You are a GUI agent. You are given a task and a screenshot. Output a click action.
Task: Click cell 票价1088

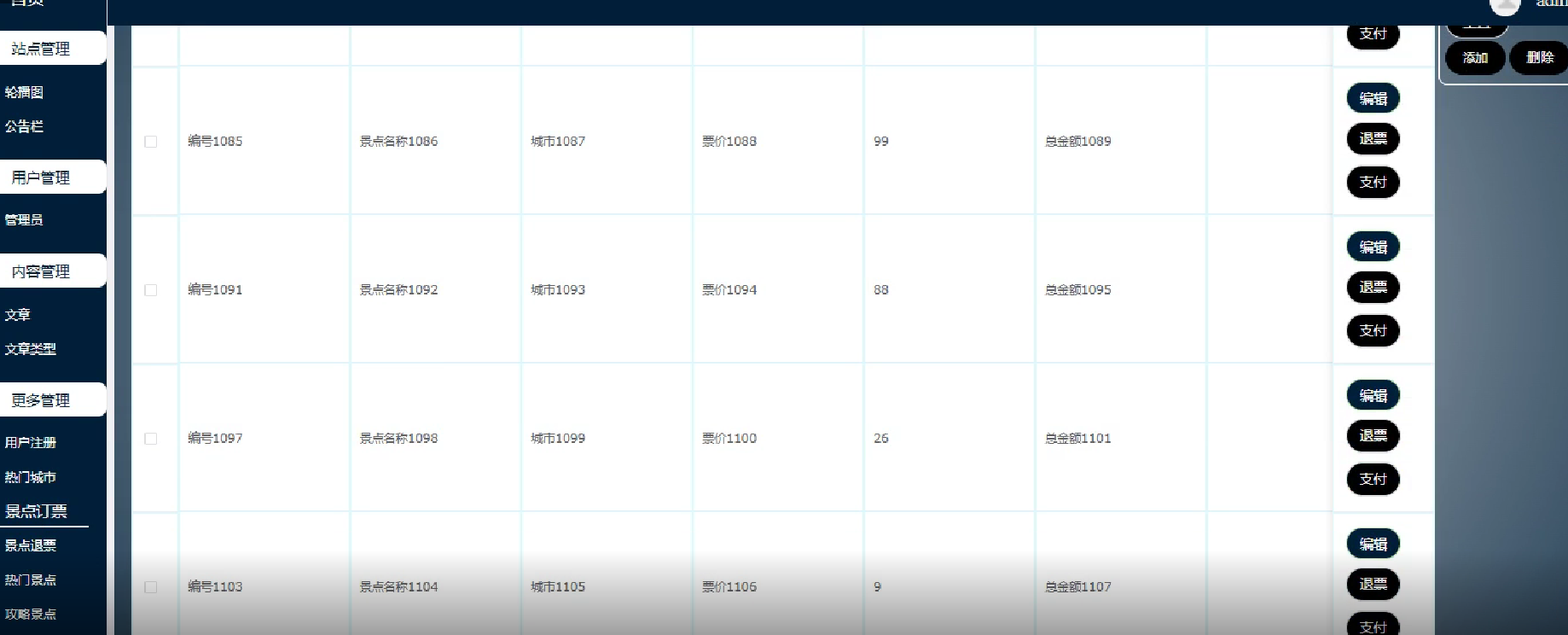tap(729, 142)
